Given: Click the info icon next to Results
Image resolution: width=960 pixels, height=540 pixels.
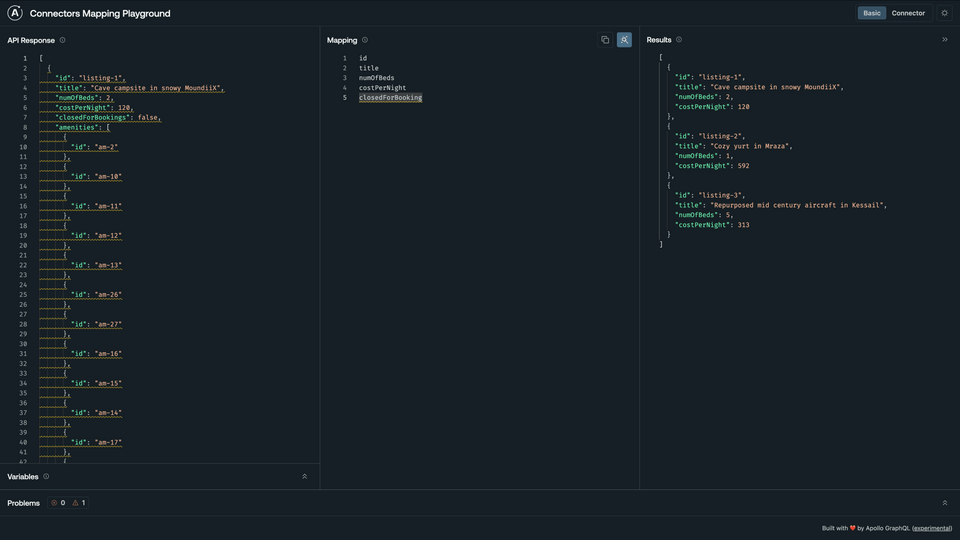Looking at the screenshot, I should [x=679, y=40].
